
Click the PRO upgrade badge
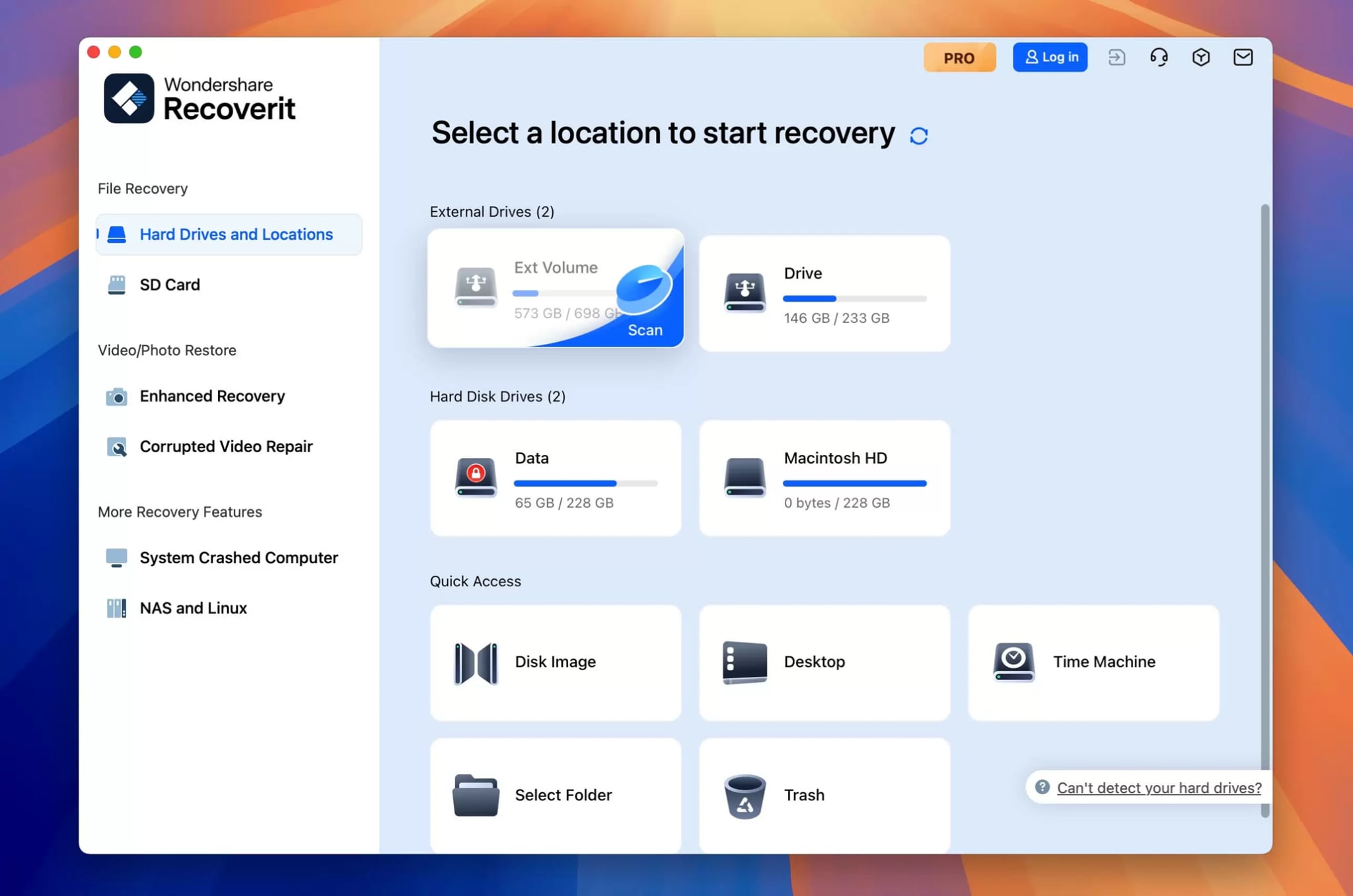coord(959,57)
